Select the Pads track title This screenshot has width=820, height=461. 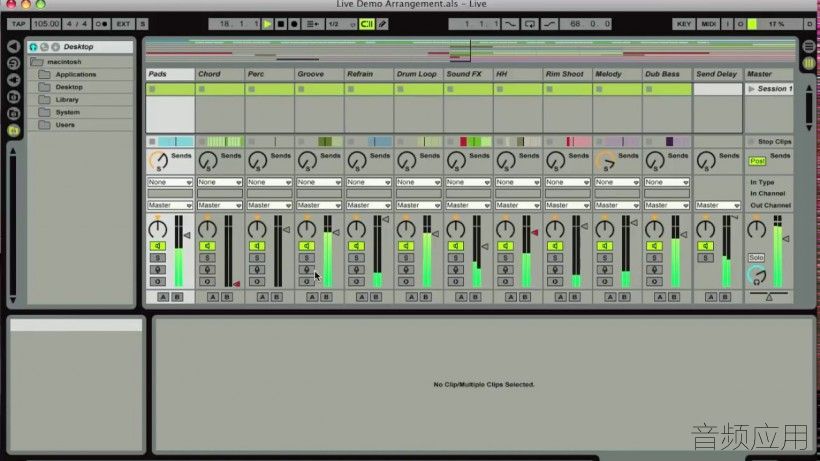tap(170, 74)
